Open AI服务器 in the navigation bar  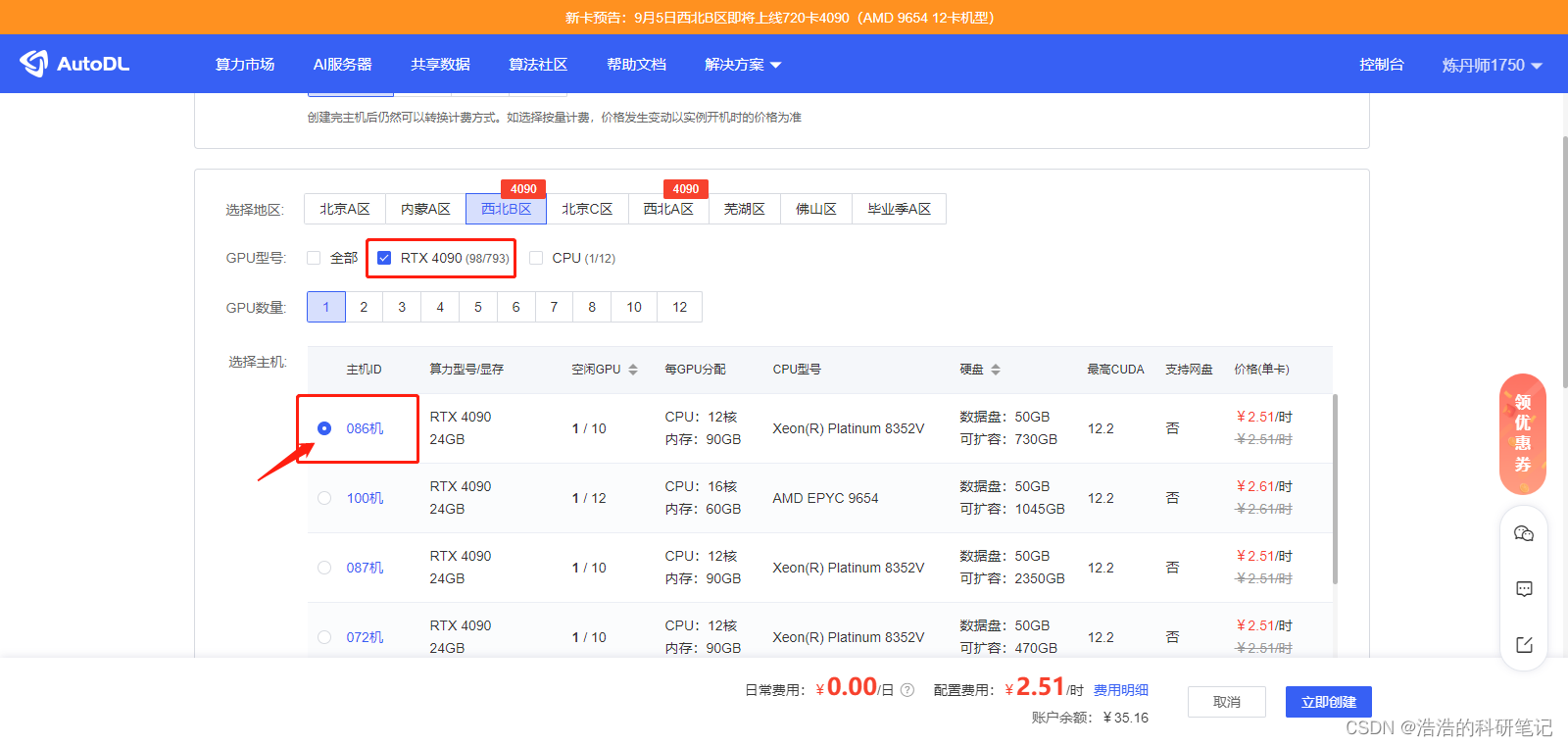pos(342,65)
